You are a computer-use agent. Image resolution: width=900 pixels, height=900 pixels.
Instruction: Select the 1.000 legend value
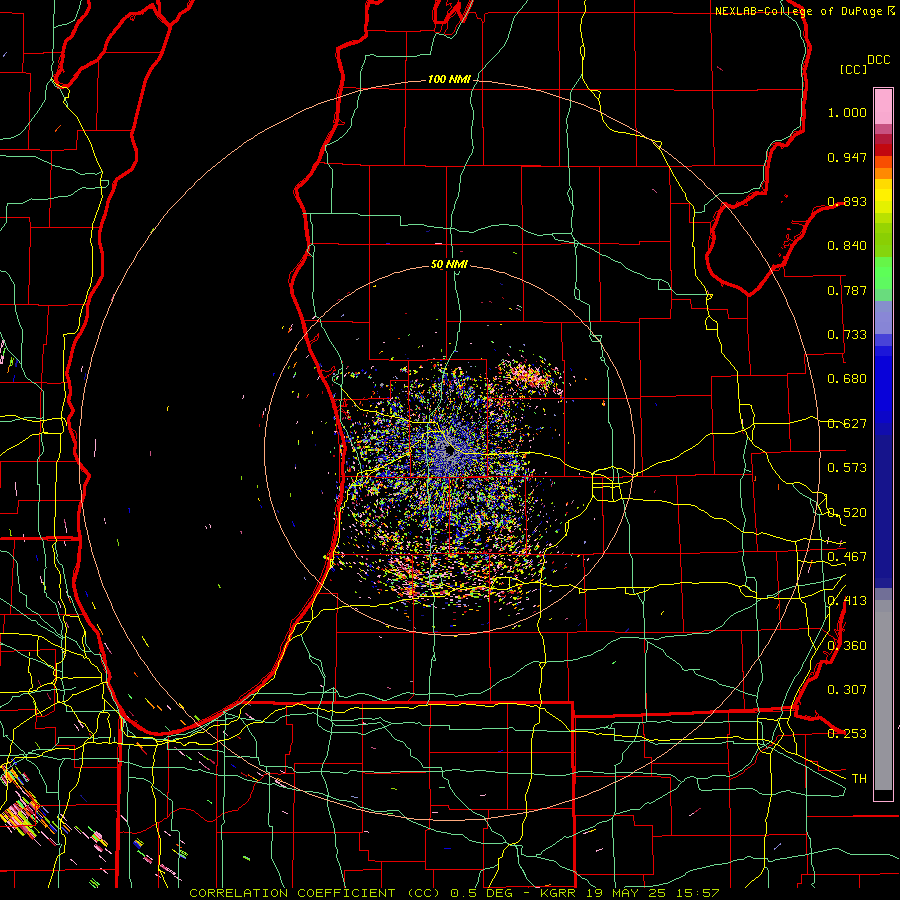tap(847, 112)
